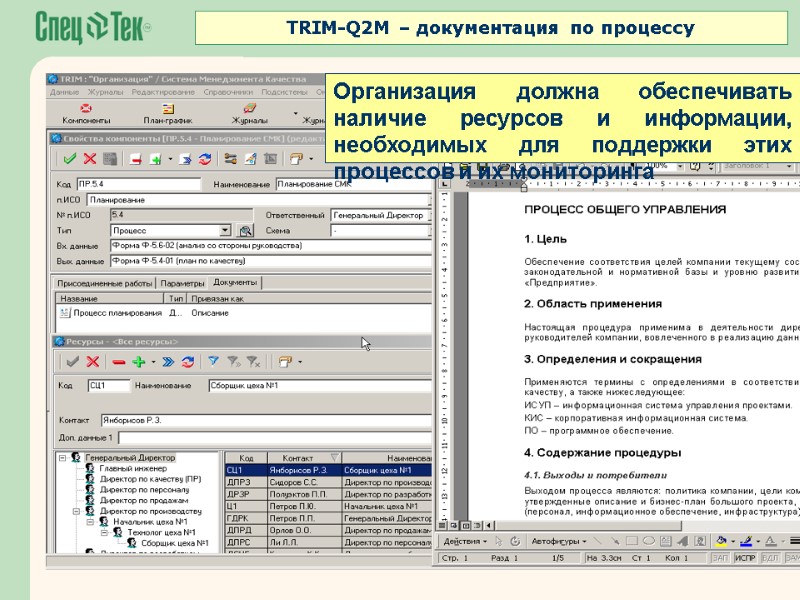
Task: Open the Тип dropdown showing Процесс
Action: click(225, 231)
